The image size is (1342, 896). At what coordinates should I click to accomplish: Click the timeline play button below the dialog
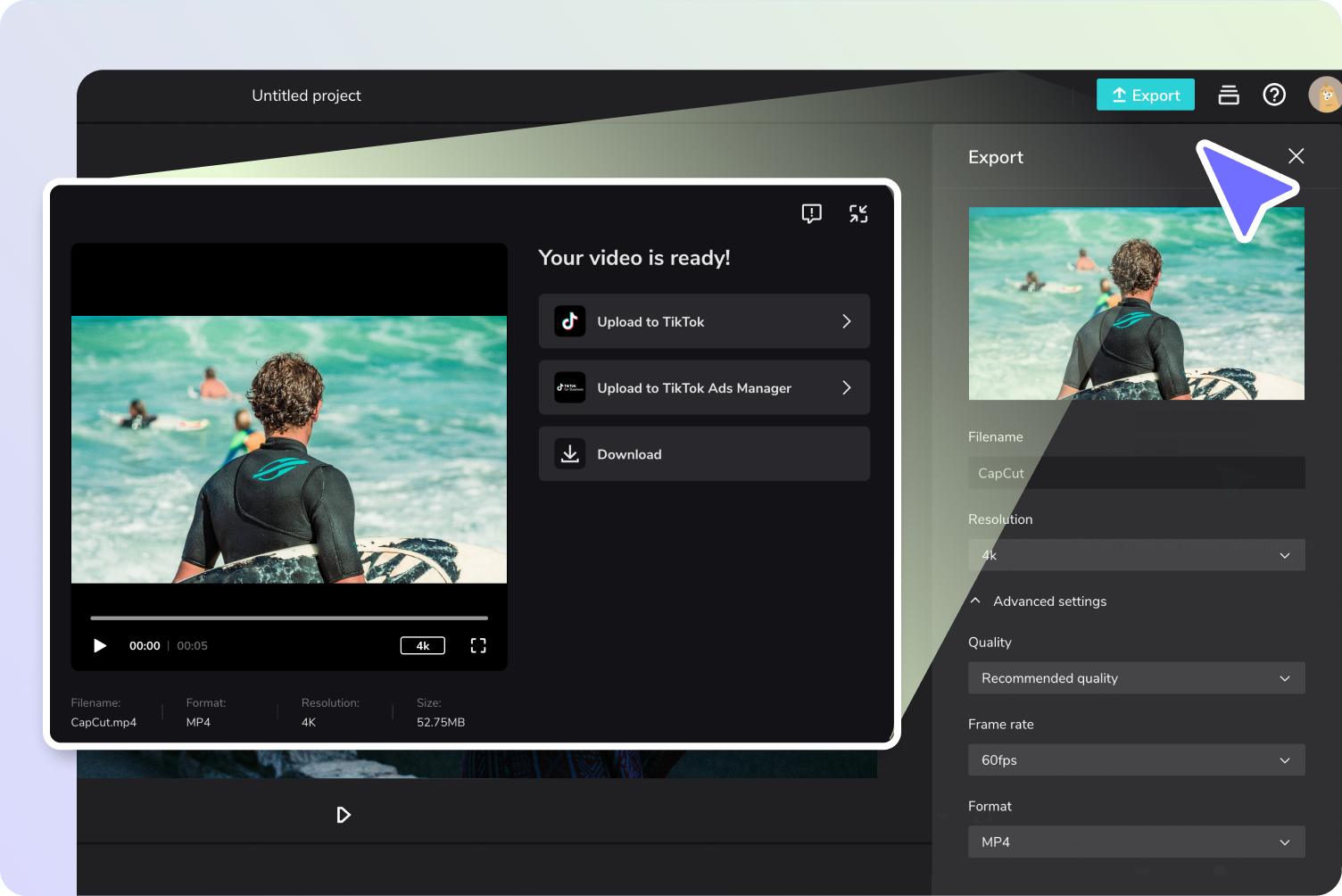coord(344,815)
